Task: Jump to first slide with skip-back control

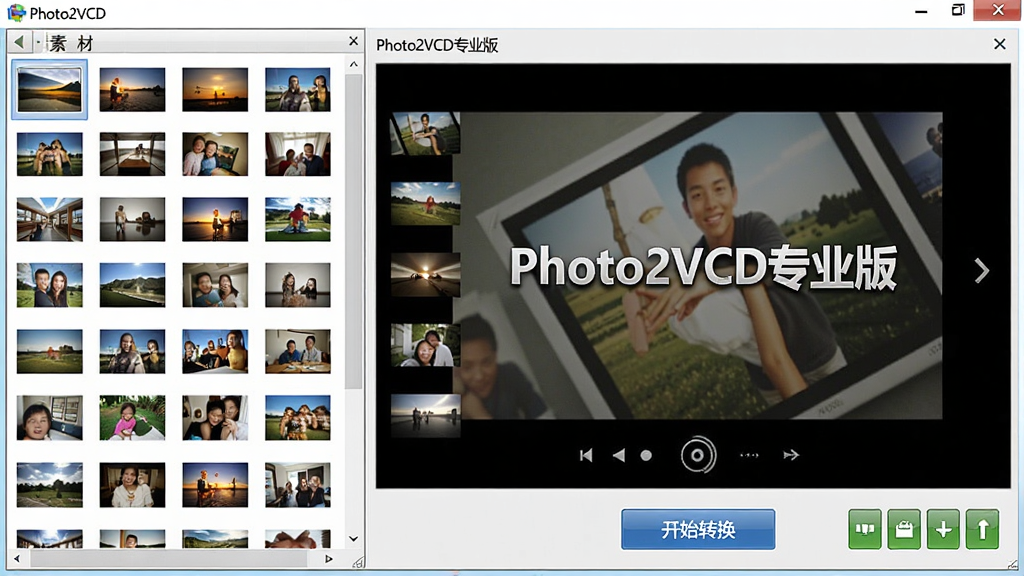Action: click(586, 455)
